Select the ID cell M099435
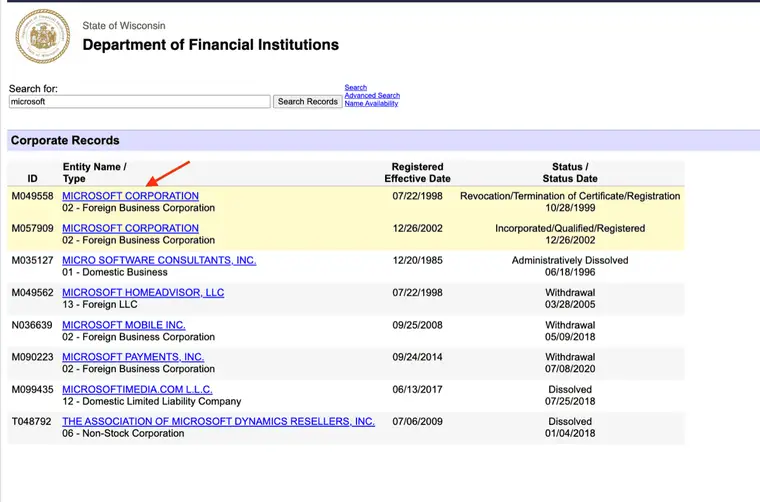 point(32,390)
